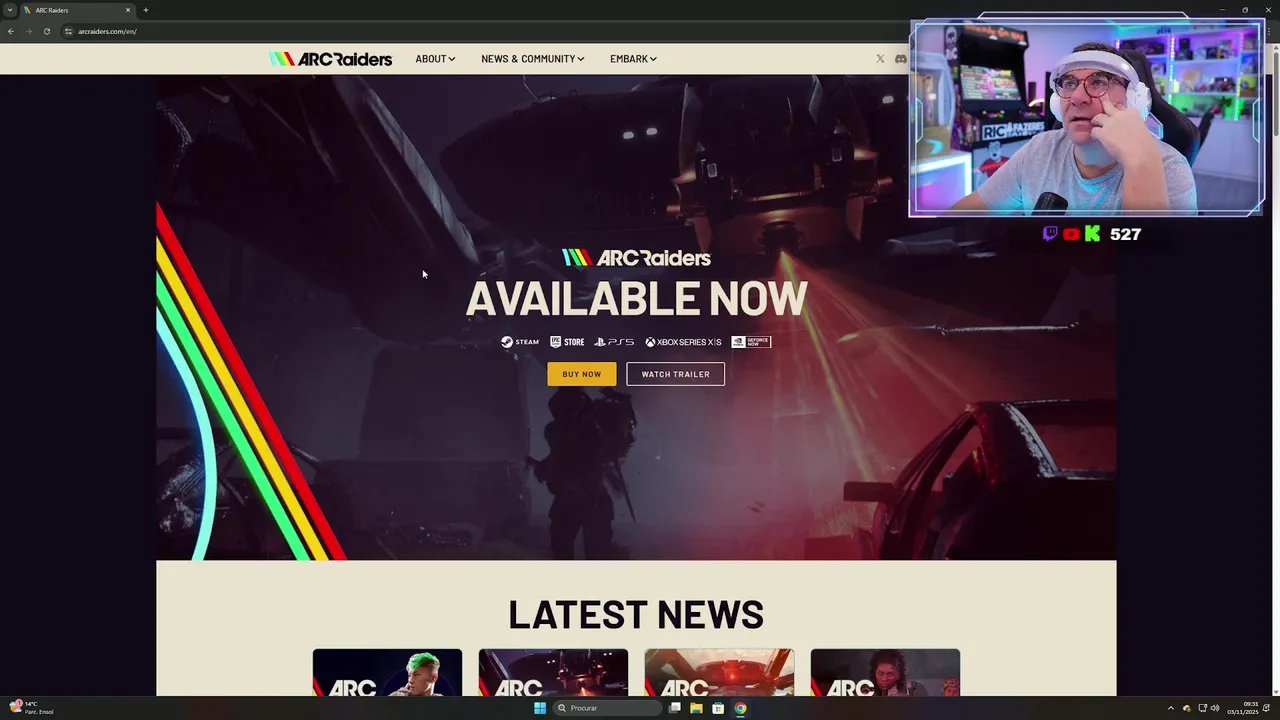Screen dimensions: 1280x720
Task: Open the tab search dropdown arrow
Action: click(10, 10)
